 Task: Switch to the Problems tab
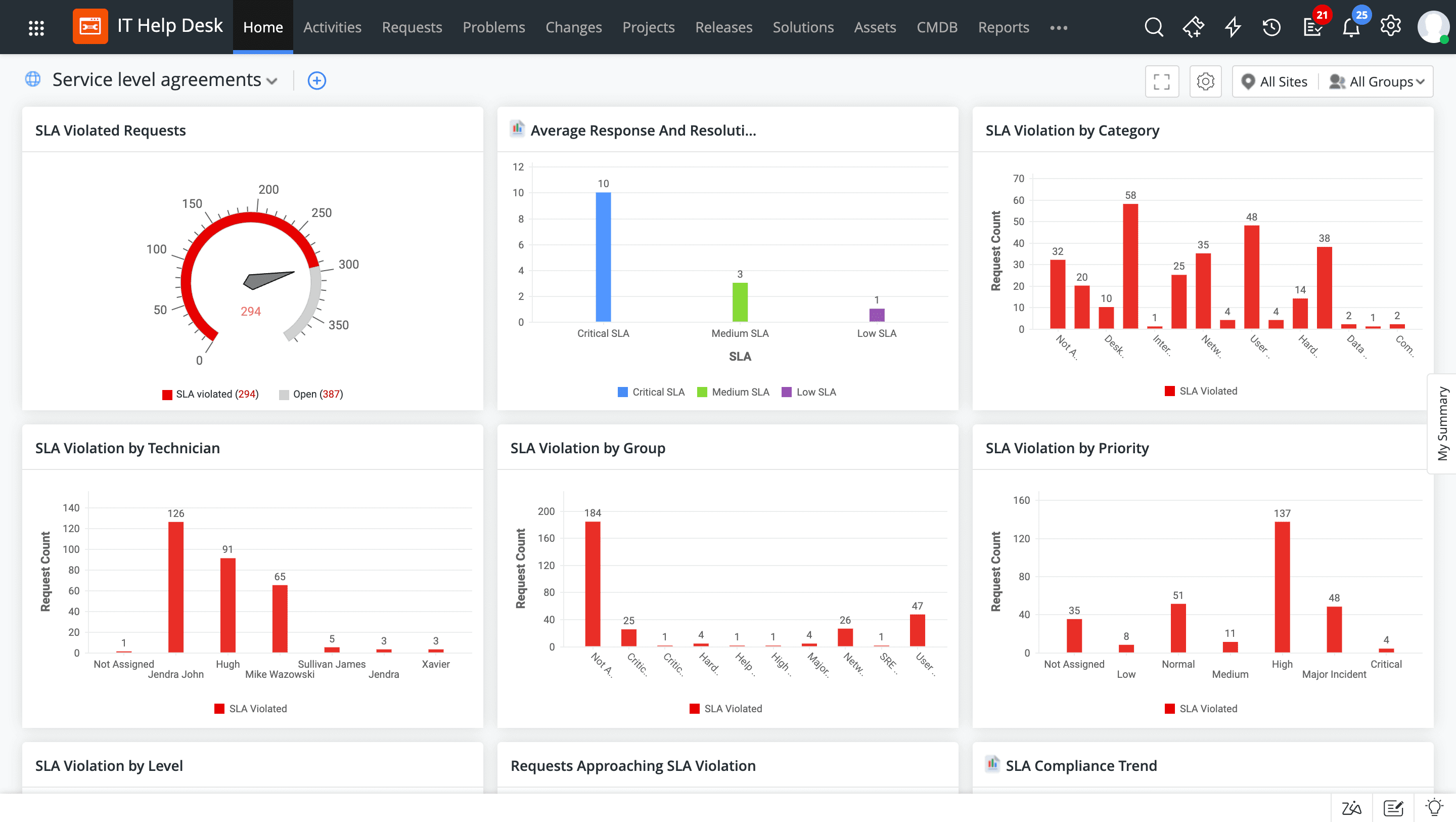click(494, 27)
